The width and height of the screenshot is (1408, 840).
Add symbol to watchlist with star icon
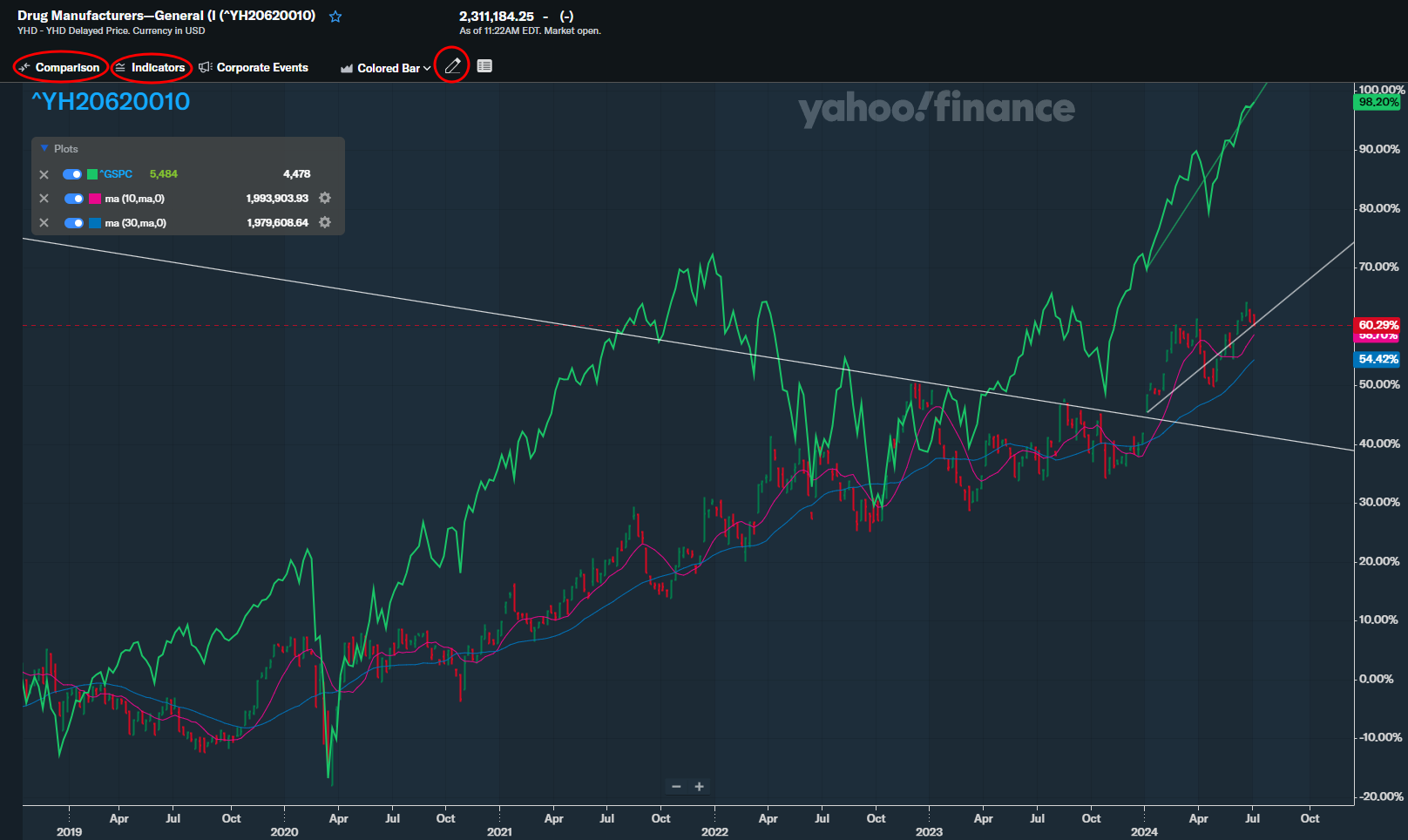tap(335, 17)
